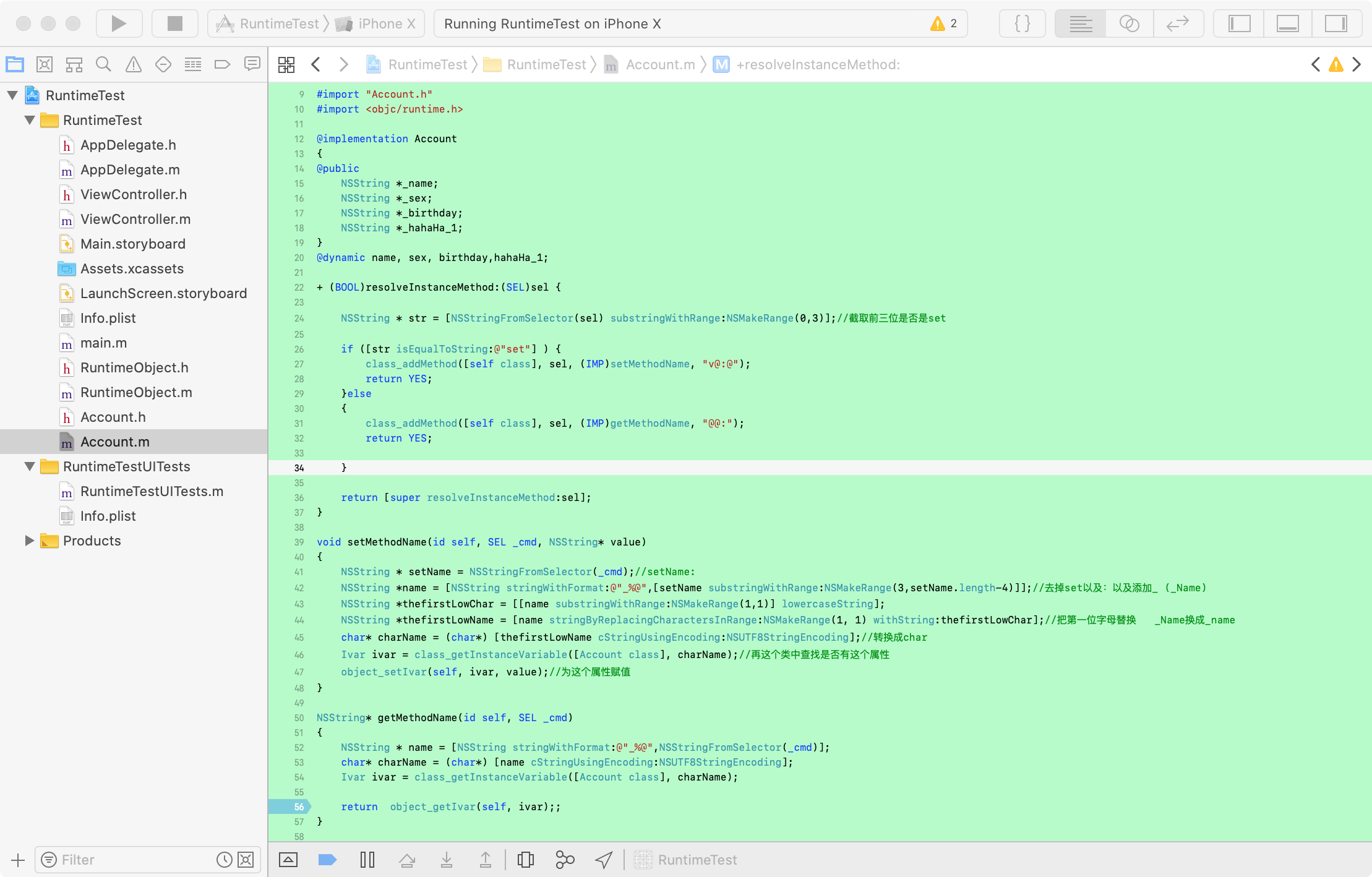1372x877 pixels.
Task: Collapse the RuntimeTestUITests group
Action: pos(29,466)
